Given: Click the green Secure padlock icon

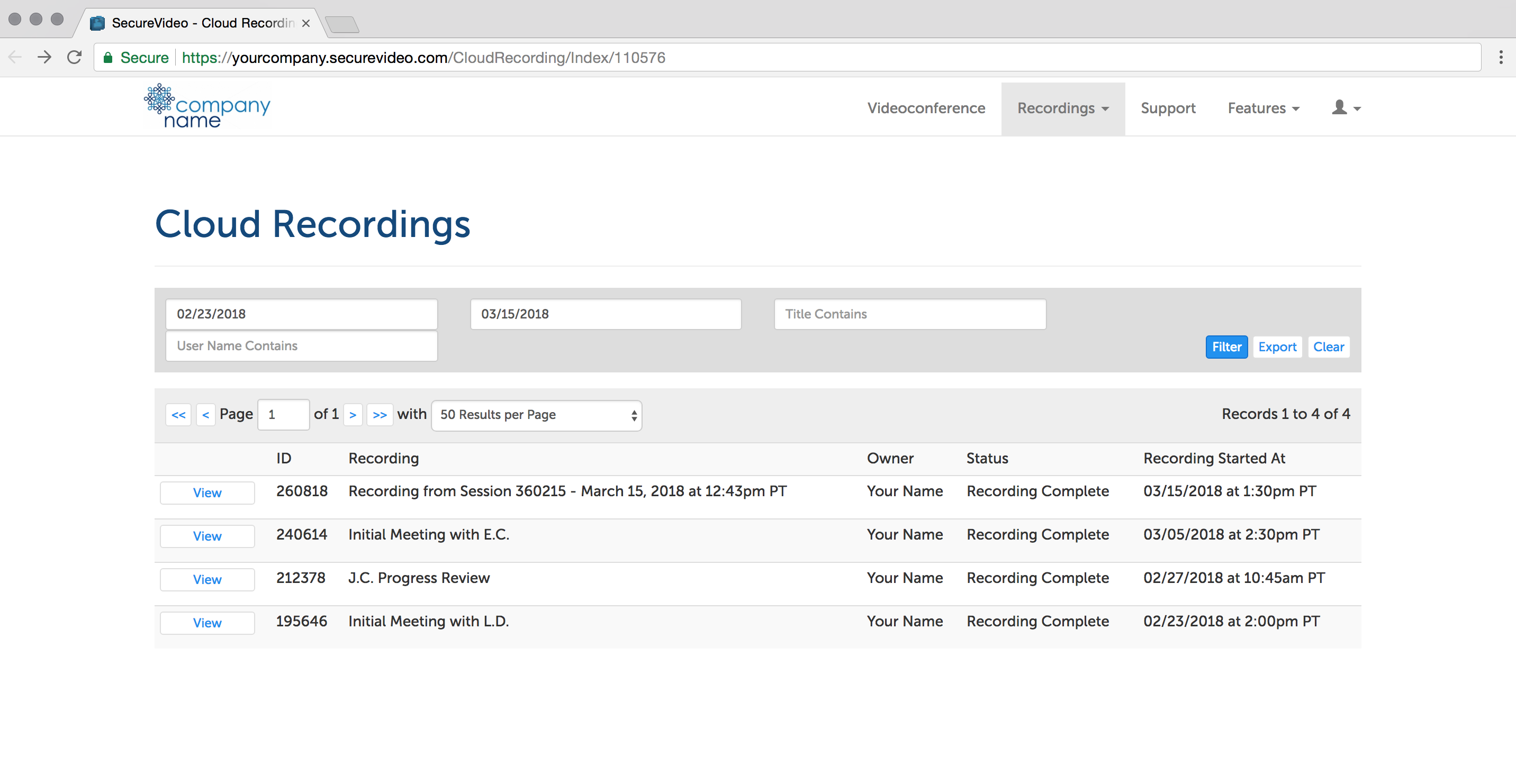Looking at the screenshot, I should 107,58.
